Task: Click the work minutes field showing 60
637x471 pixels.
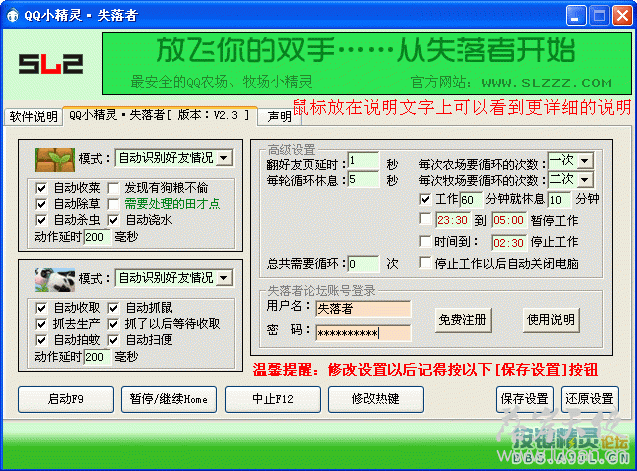Action: [471, 200]
